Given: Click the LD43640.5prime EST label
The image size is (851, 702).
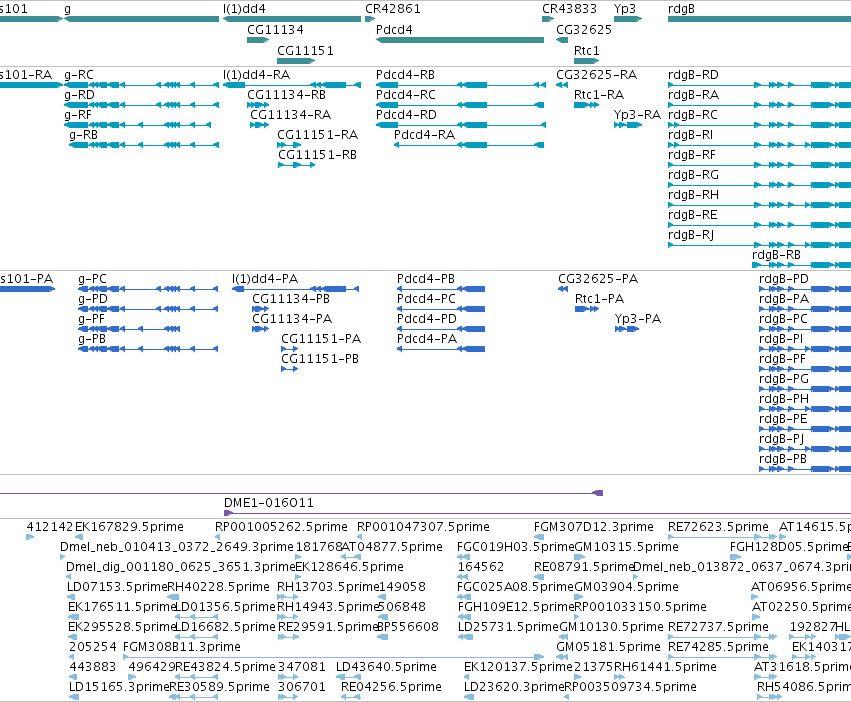Looking at the screenshot, I should (x=386, y=667).
